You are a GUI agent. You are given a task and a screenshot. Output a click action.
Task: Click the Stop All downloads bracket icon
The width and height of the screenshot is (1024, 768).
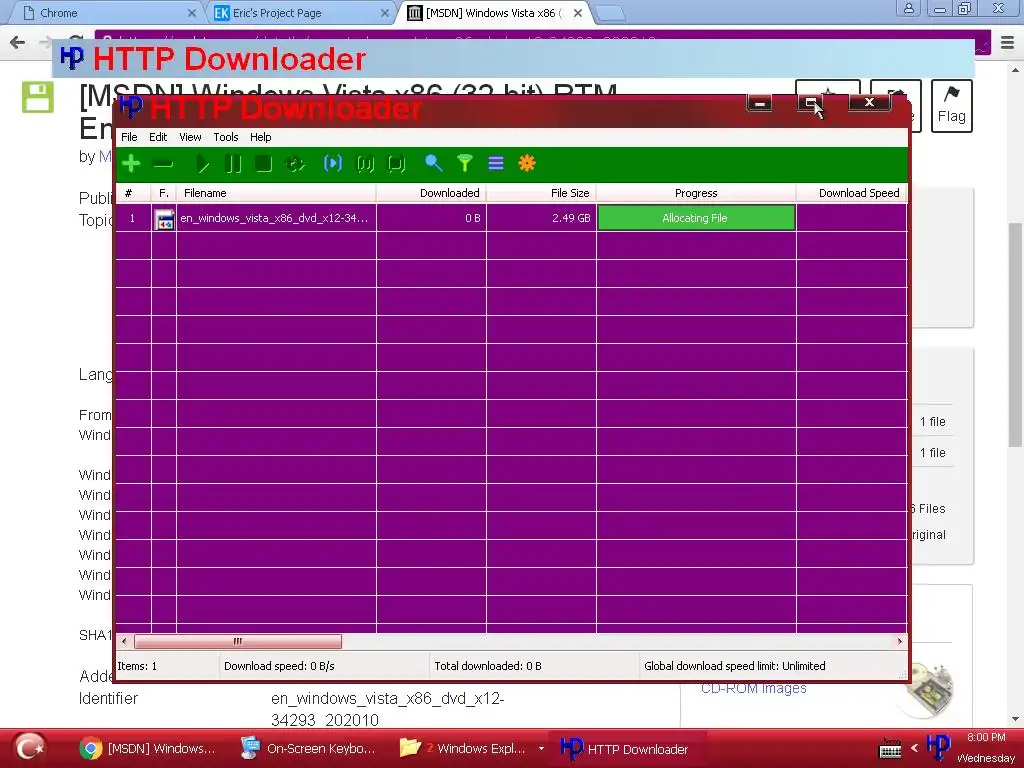(x=397, y=163)
